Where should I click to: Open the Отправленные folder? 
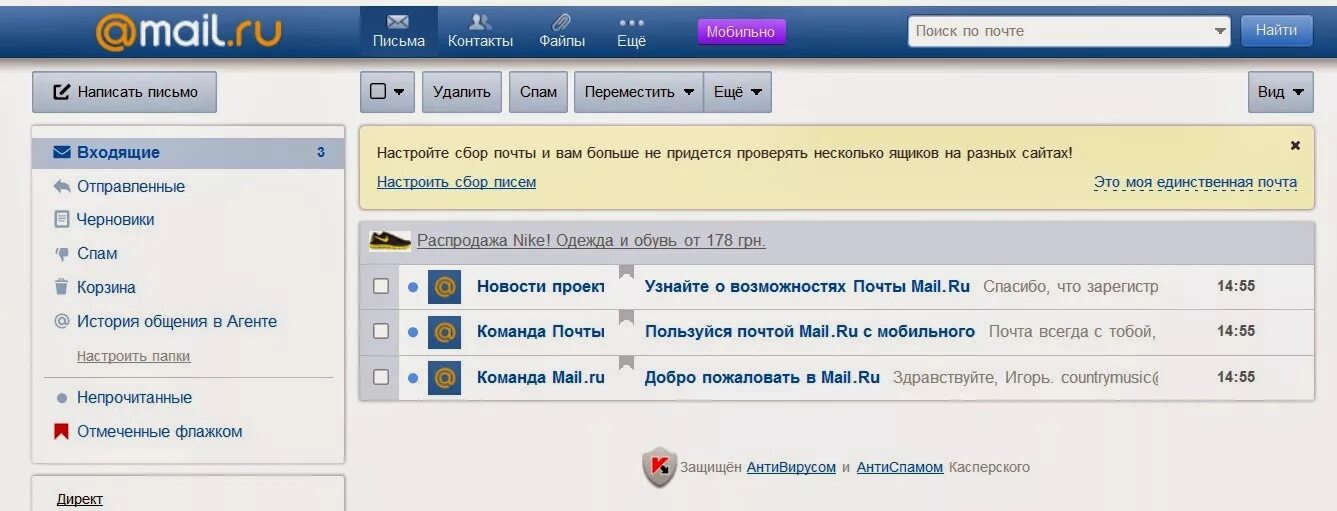pyautogui.click(x=131, y=187)
